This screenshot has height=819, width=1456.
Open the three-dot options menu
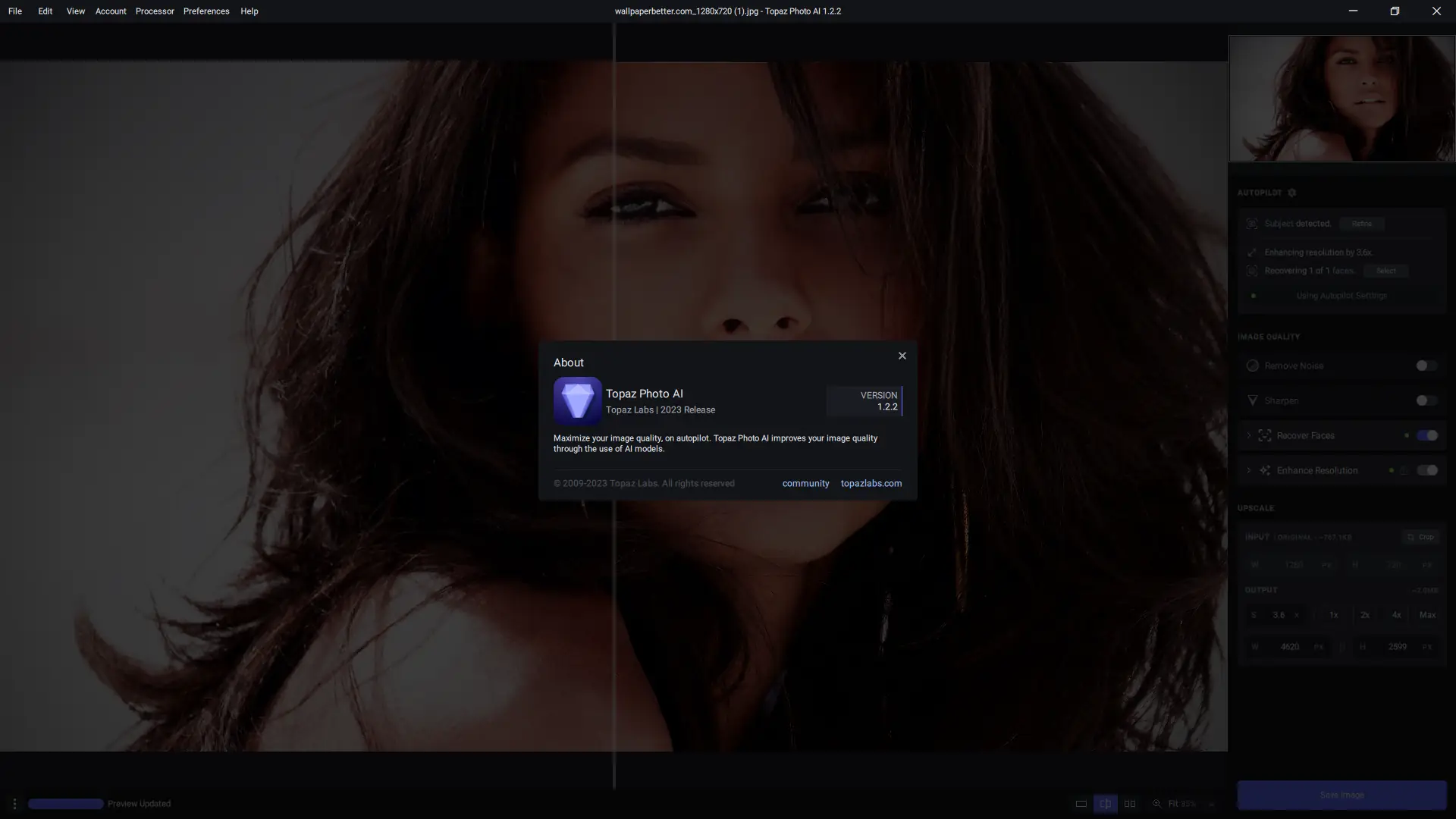click(x=14, y=804)
